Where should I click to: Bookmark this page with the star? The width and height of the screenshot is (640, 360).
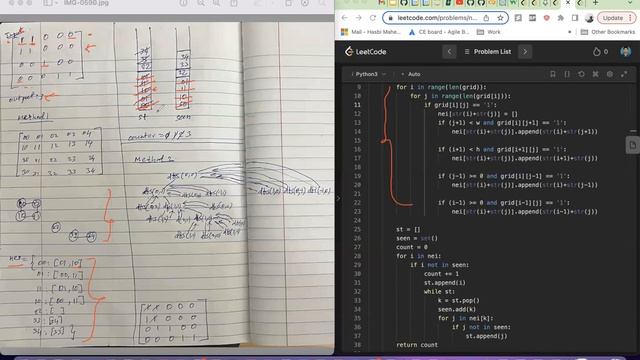tap(500, 18)
